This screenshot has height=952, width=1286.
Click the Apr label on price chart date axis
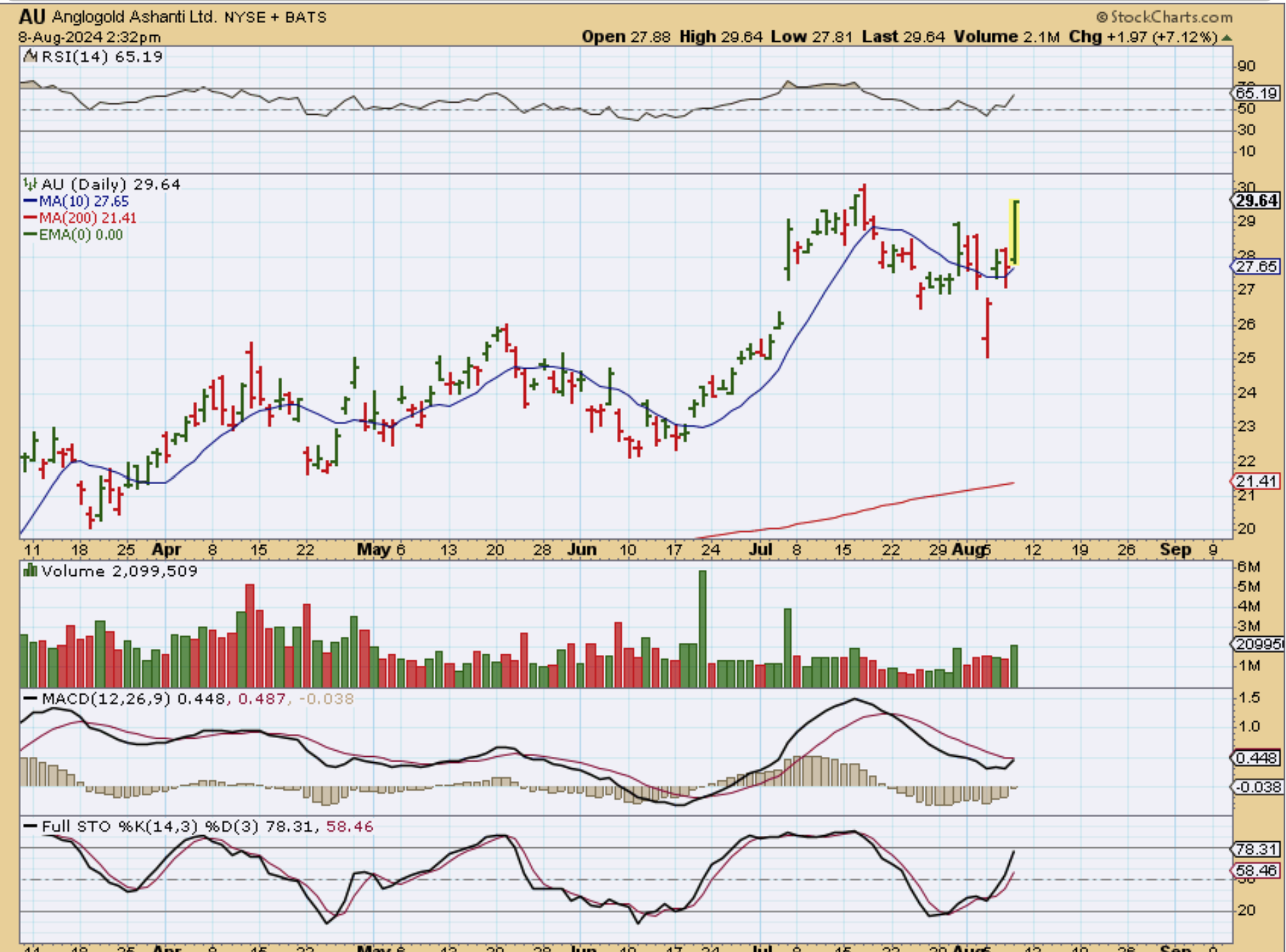pyautogui.click(x=166, y=550)
